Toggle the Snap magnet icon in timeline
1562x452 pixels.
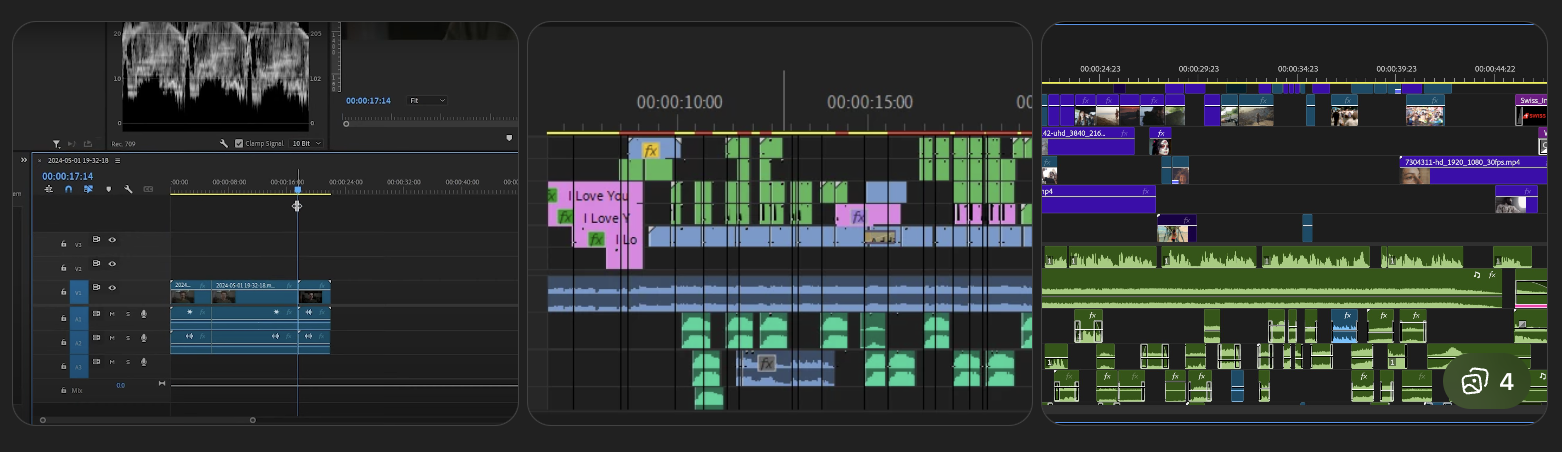click(x=69, y=189)
